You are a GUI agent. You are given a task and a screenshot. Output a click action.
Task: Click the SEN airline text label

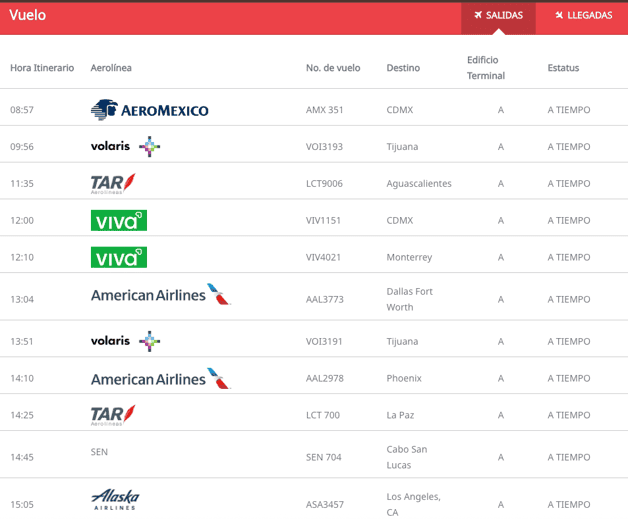click(x=99, y=452)
